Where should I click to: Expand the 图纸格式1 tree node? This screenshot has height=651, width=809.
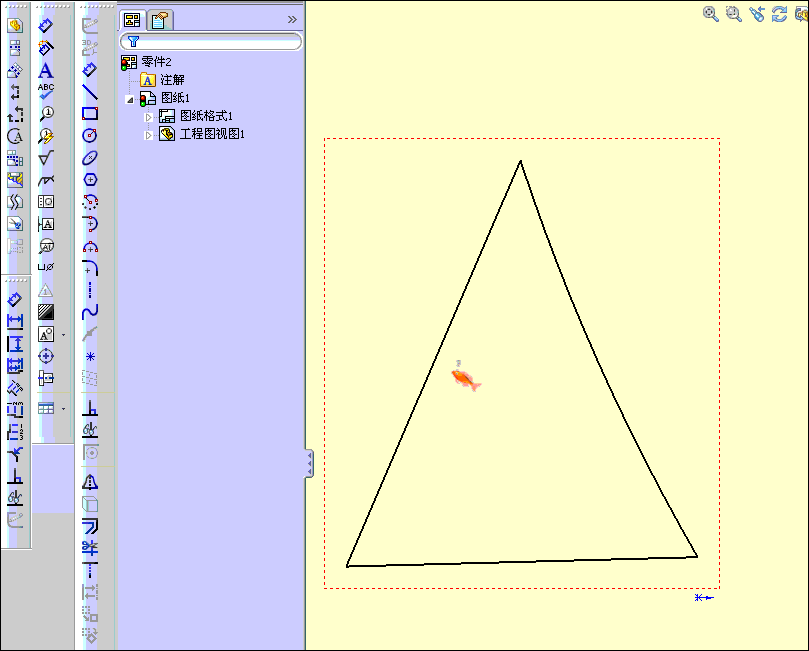tap(149, 117)
